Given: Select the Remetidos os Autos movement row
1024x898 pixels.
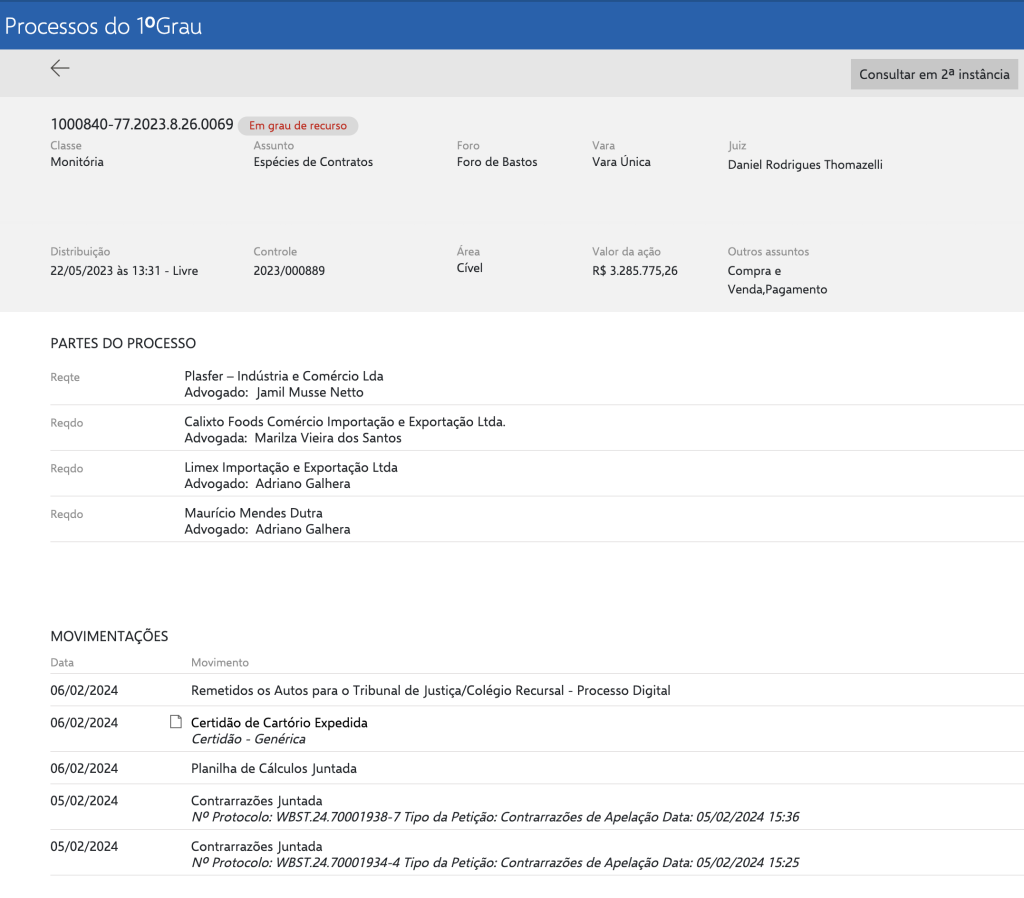Looking at the screenshot, I should tap(430, 690).
